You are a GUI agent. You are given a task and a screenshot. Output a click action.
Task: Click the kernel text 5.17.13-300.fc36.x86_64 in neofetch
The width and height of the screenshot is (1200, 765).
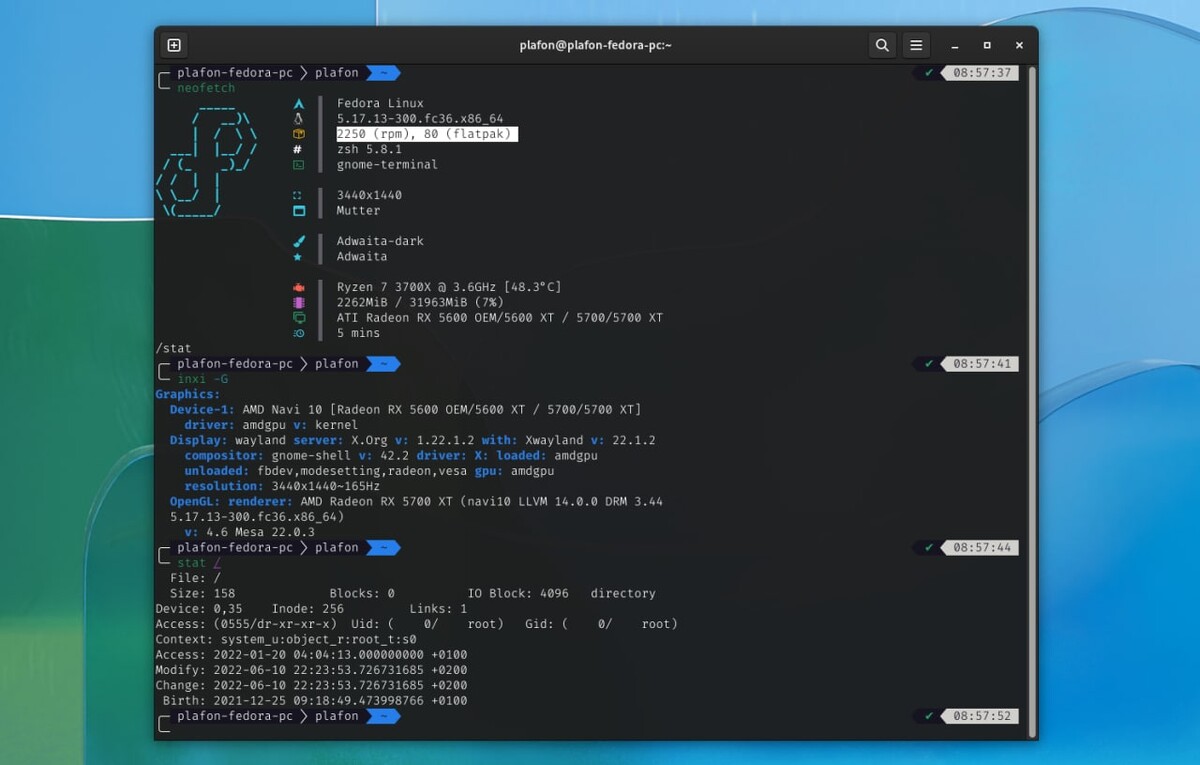420,118
